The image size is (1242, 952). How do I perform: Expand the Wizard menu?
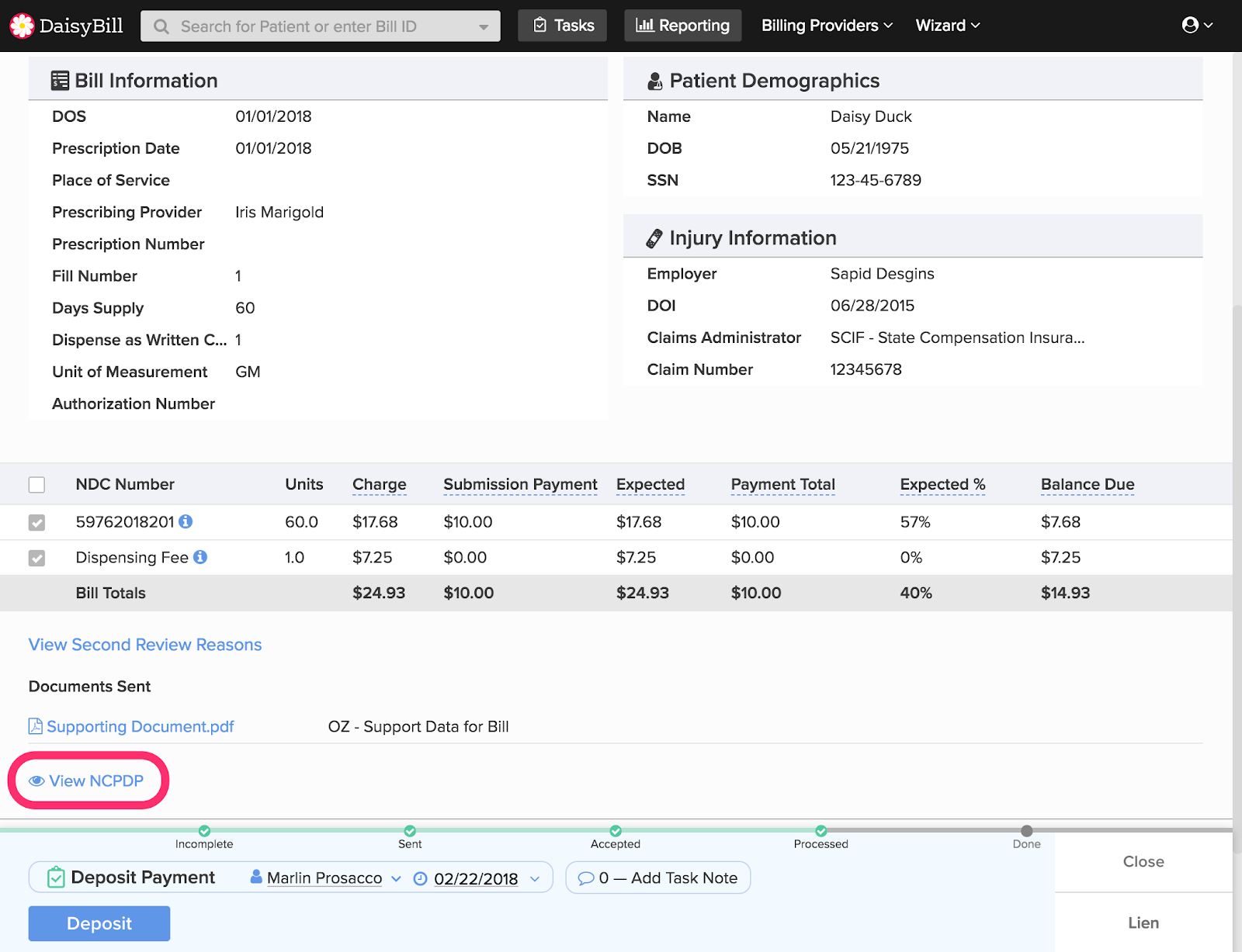(948, 26)
